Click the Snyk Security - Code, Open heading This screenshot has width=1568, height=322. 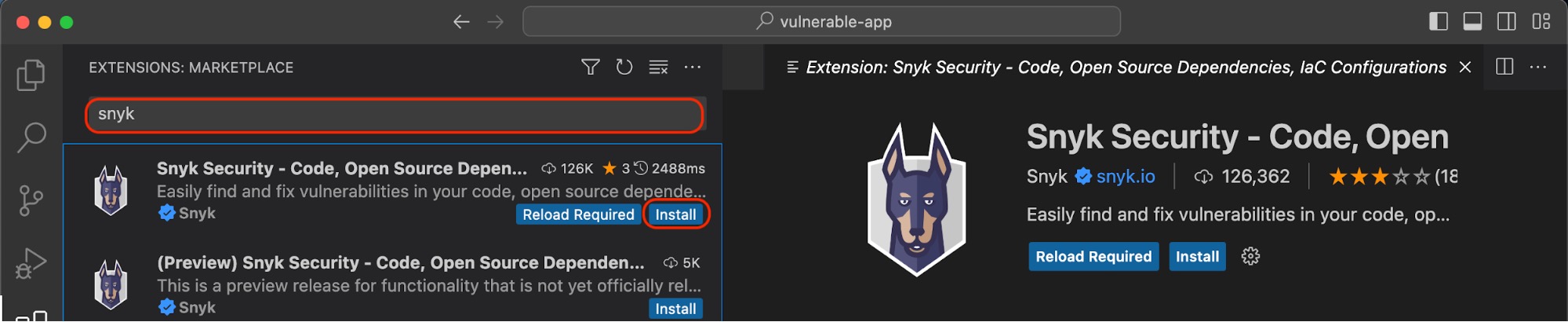tap(1237, 137)
